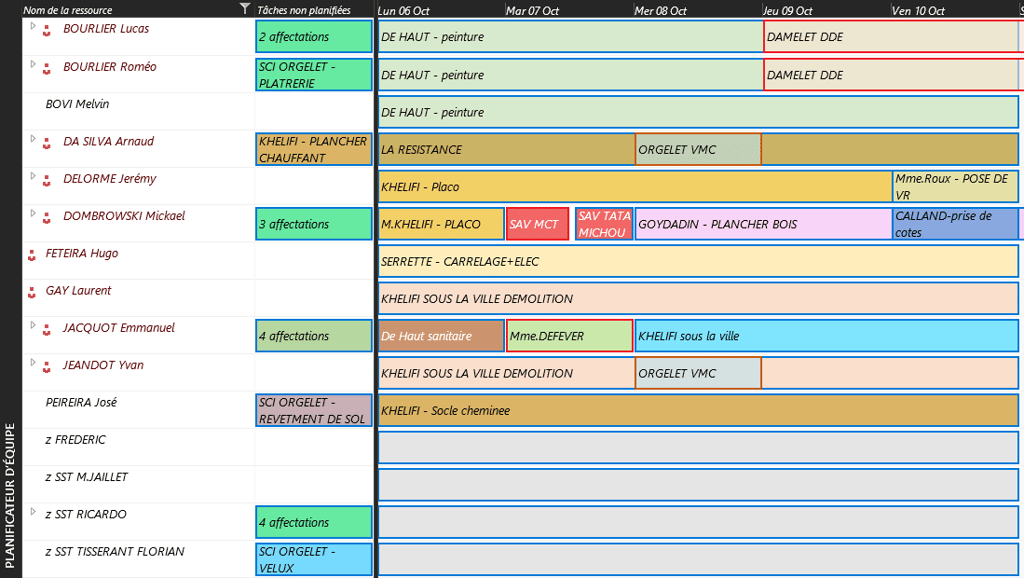Expand the JACQUOT Emmanuel resource row
The image size is (1024, 578).
(33, 325)
